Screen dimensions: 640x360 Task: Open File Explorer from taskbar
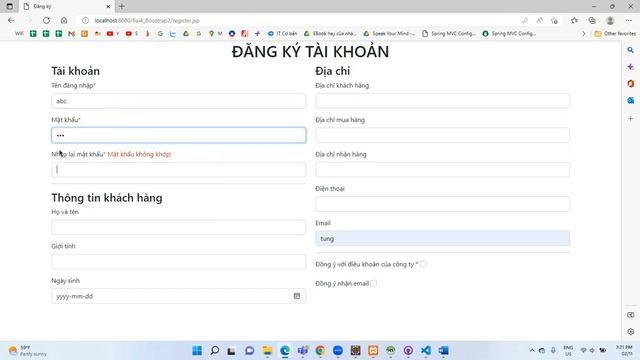(267, 351)
